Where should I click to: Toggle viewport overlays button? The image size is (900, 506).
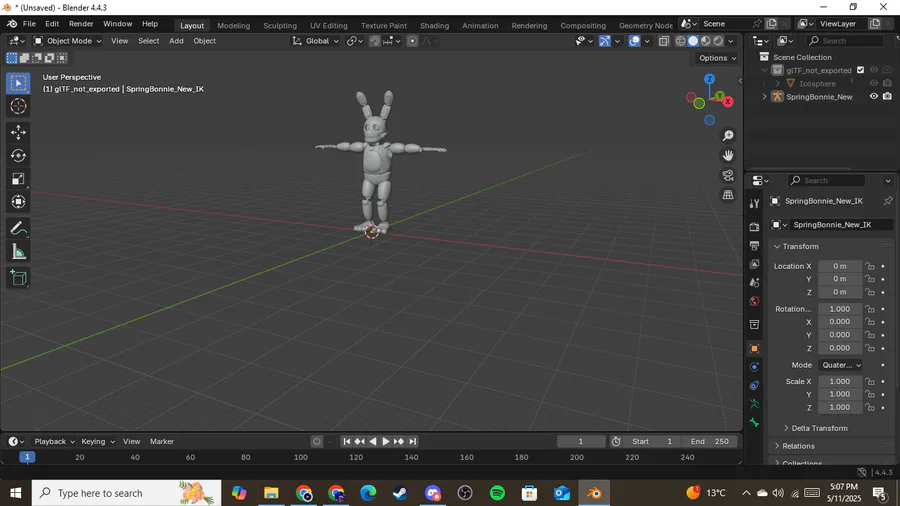pyautogui.click(x=634, y=41)
